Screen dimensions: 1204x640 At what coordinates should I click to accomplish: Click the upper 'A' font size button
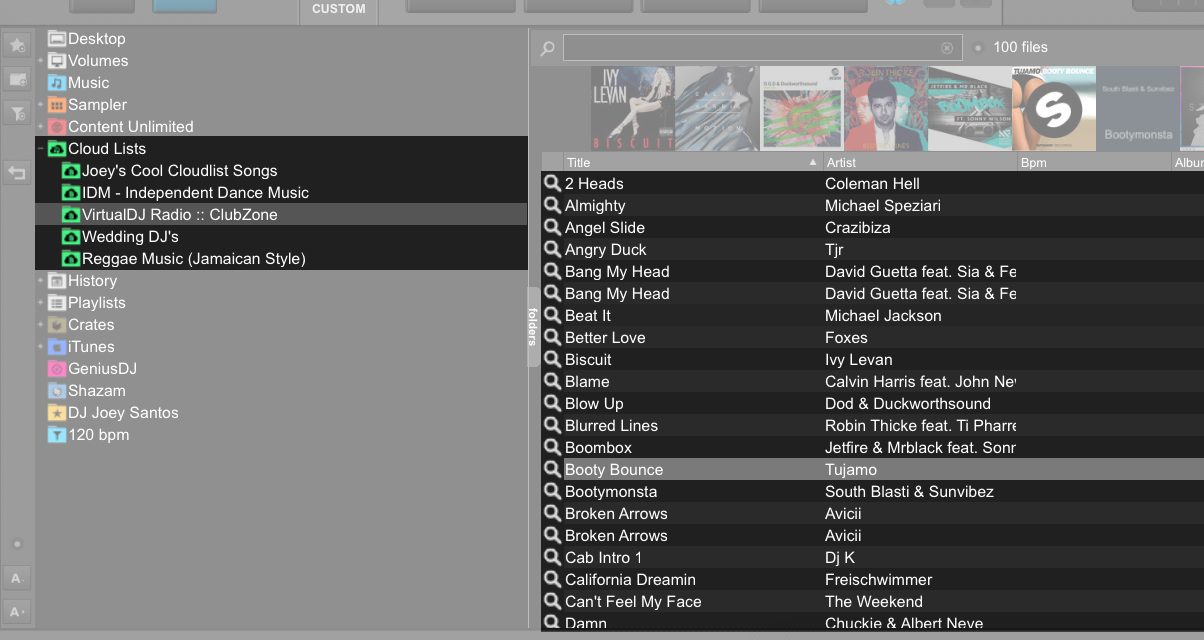click(x=17, y=578)
